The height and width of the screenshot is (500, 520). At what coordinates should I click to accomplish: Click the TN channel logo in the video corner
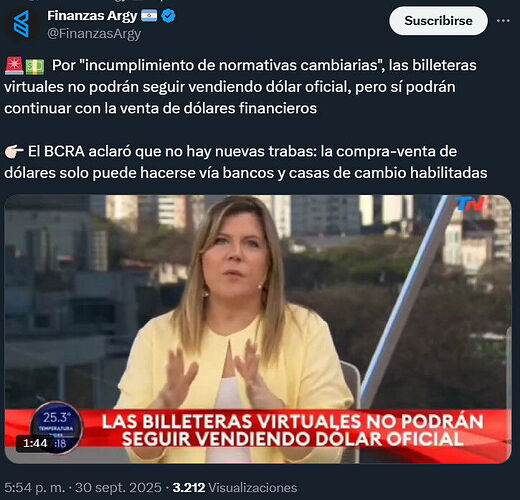click(470, 204)
